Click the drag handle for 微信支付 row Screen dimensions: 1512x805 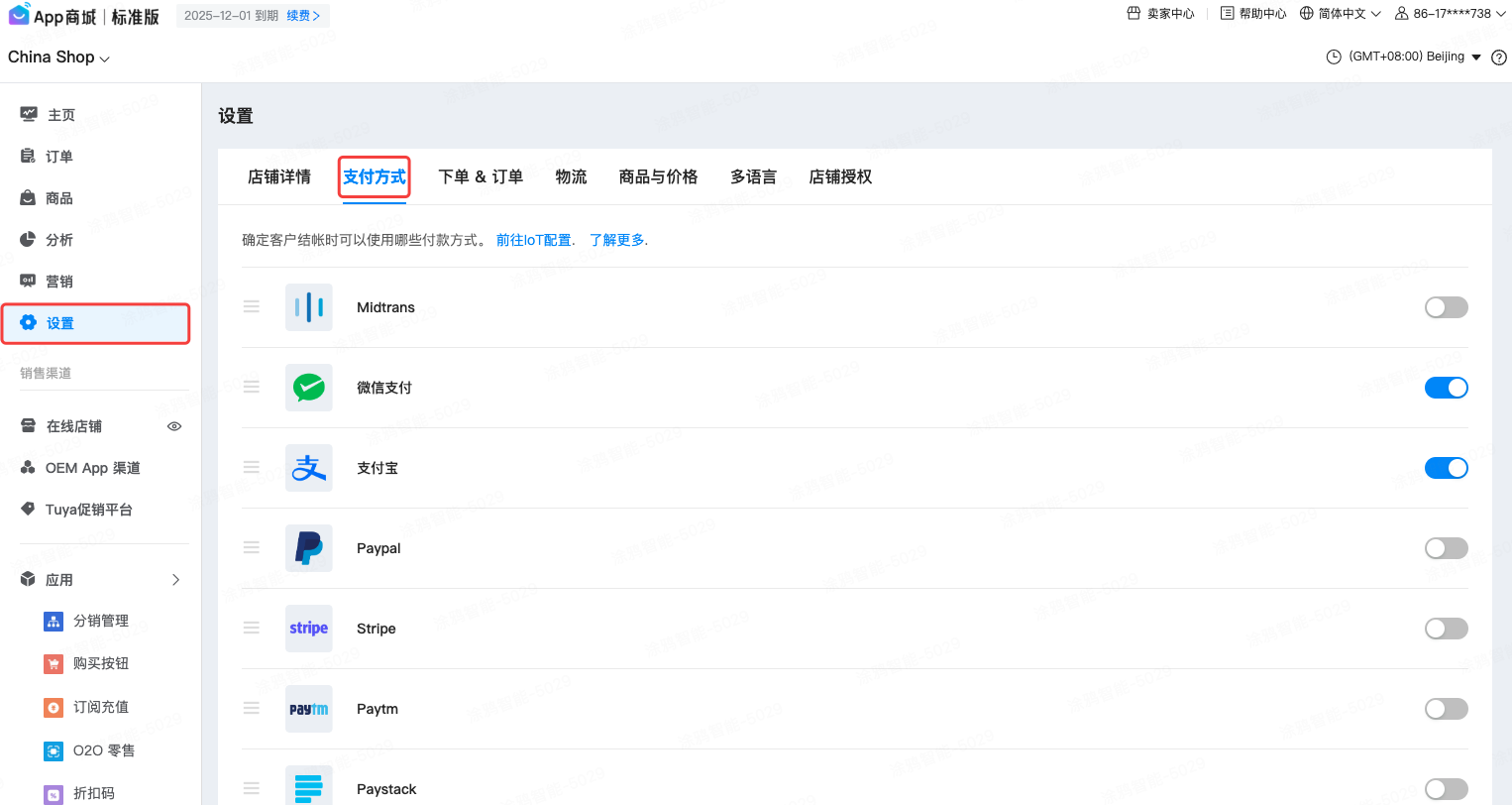coord(252,388)
